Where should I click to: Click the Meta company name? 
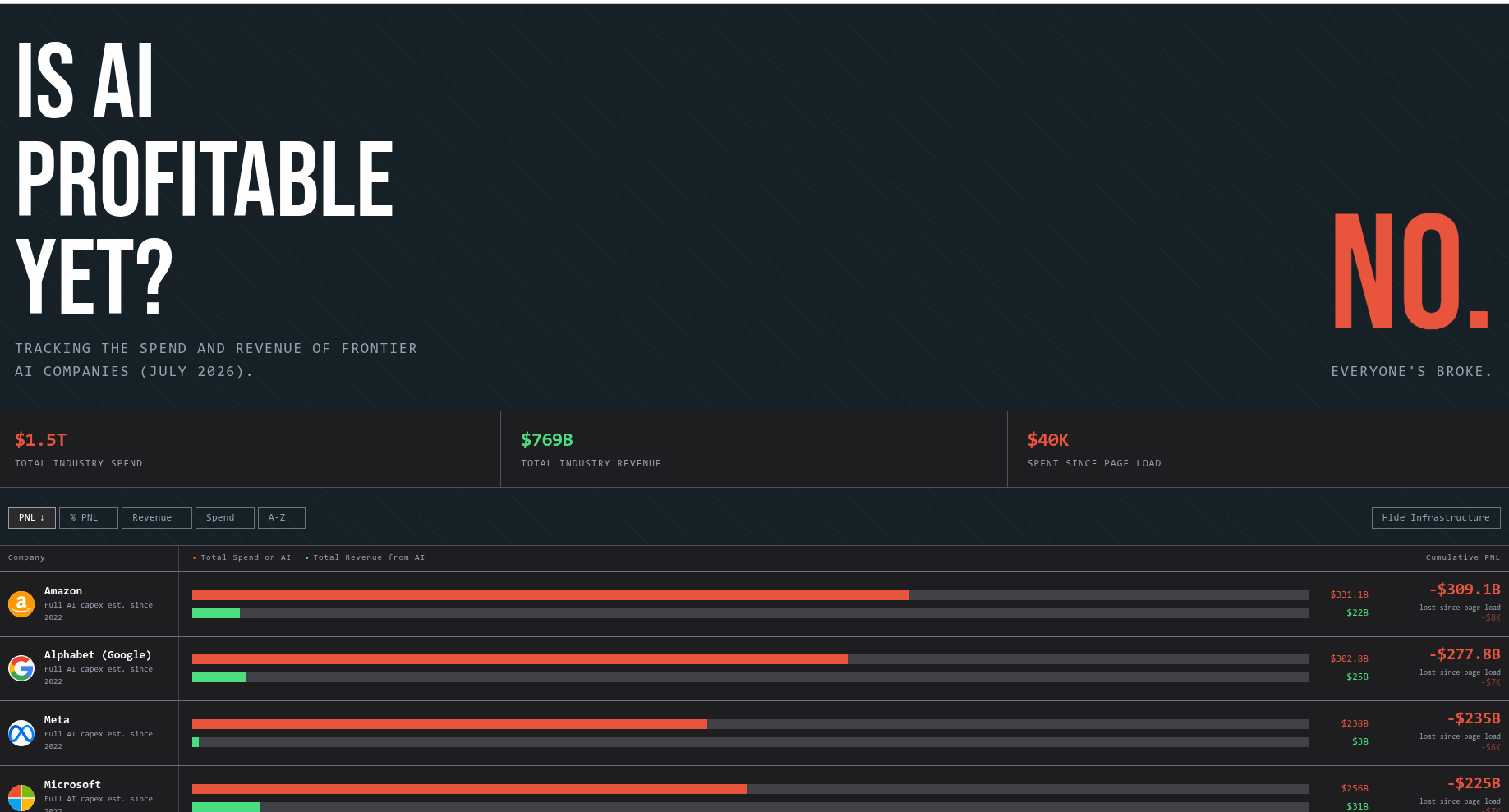[x=57, y=720]
